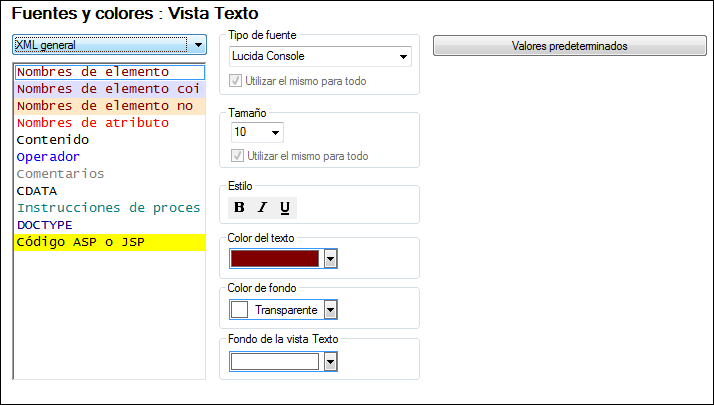Open the font size 10 dropdown
Image resolution: width=714 pixels, height=405 pixels.
point(276,132)
